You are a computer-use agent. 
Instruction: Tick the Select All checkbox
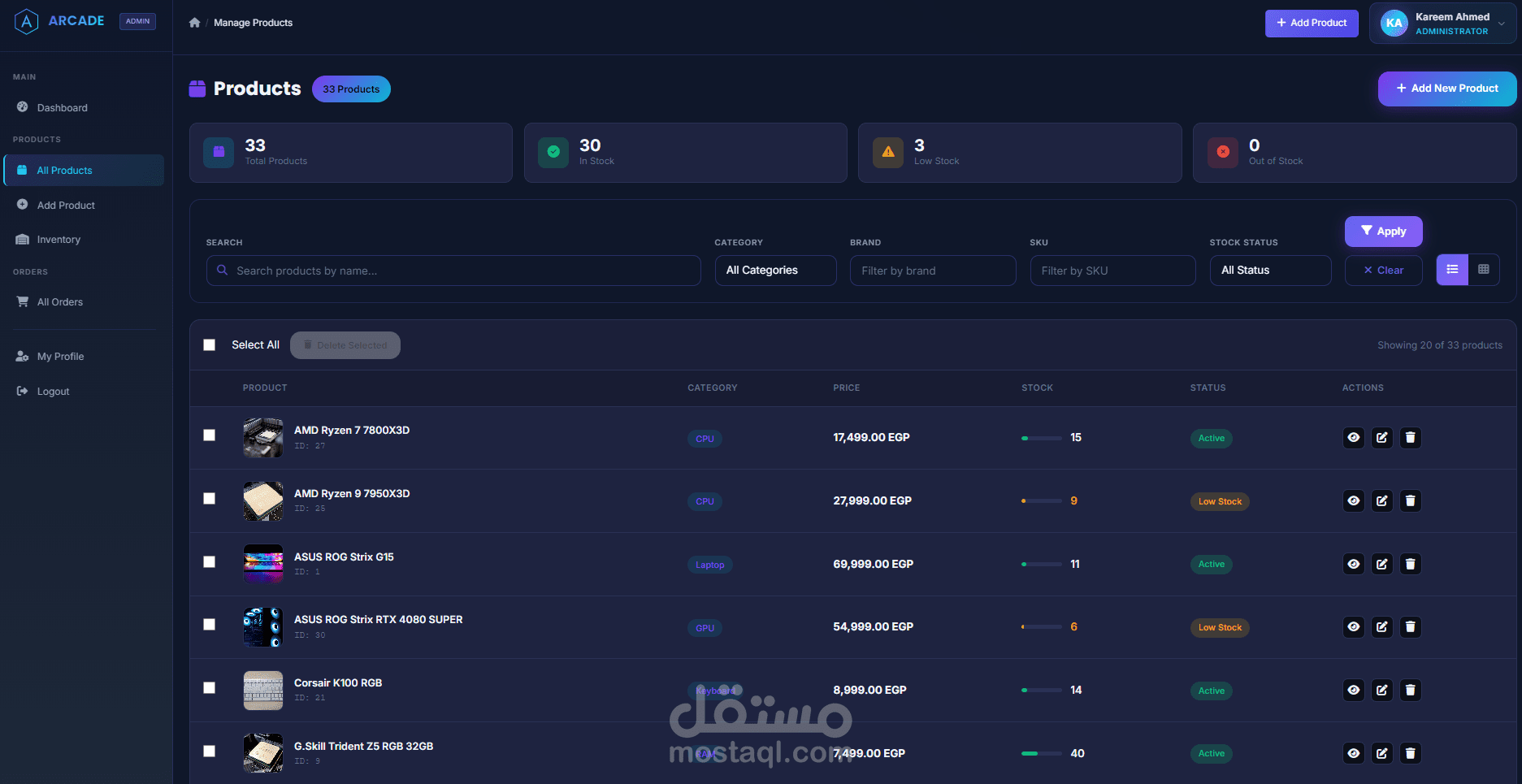click(210, 345)
